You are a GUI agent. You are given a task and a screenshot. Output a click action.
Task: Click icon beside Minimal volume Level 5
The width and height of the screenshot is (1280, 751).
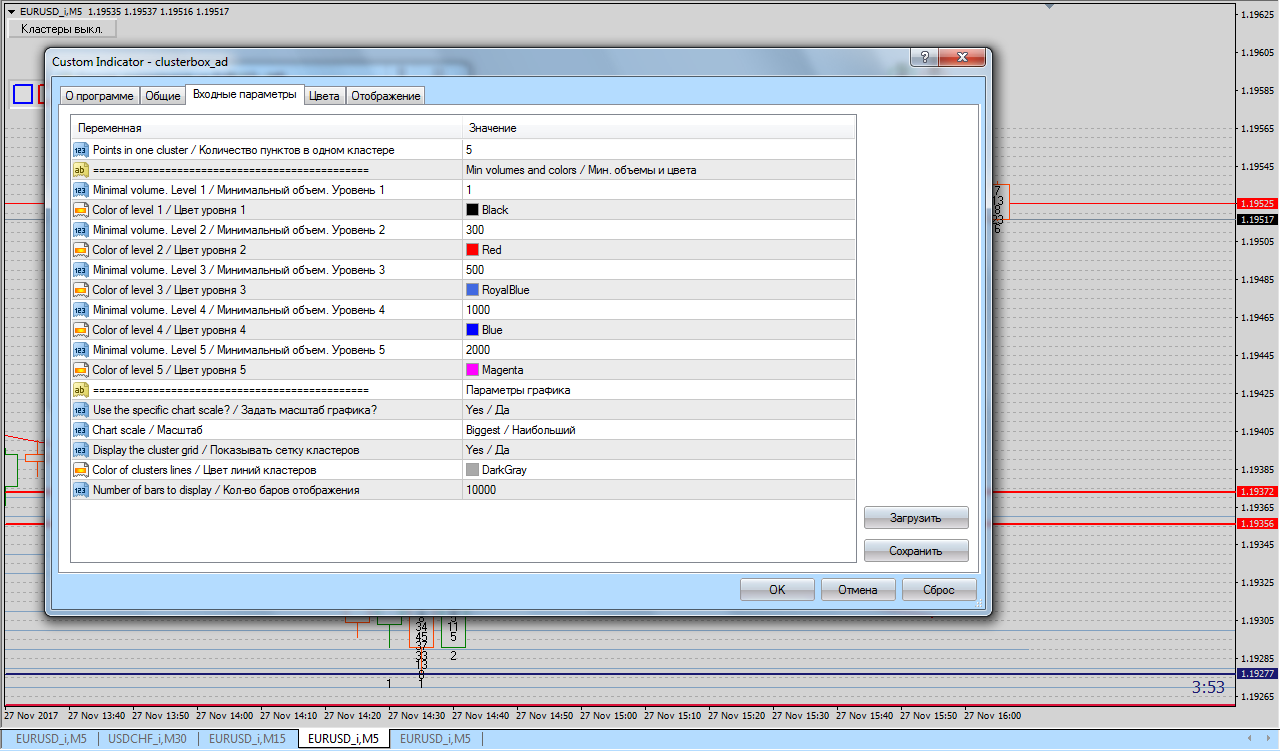point(81,350)
